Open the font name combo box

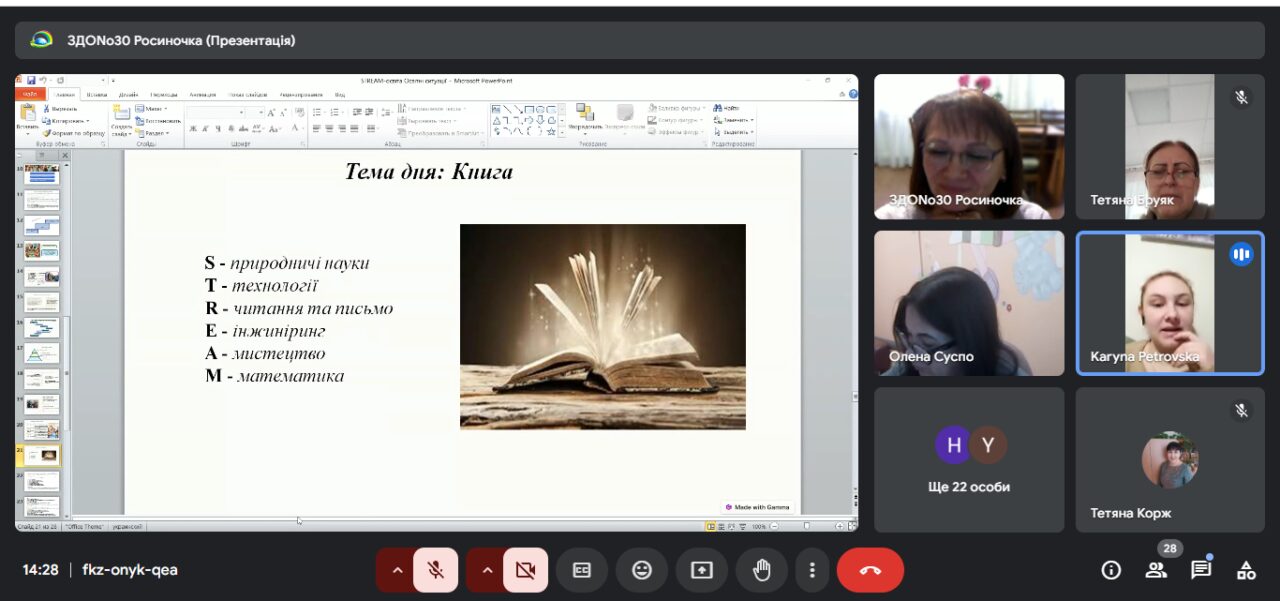point(216,113)
